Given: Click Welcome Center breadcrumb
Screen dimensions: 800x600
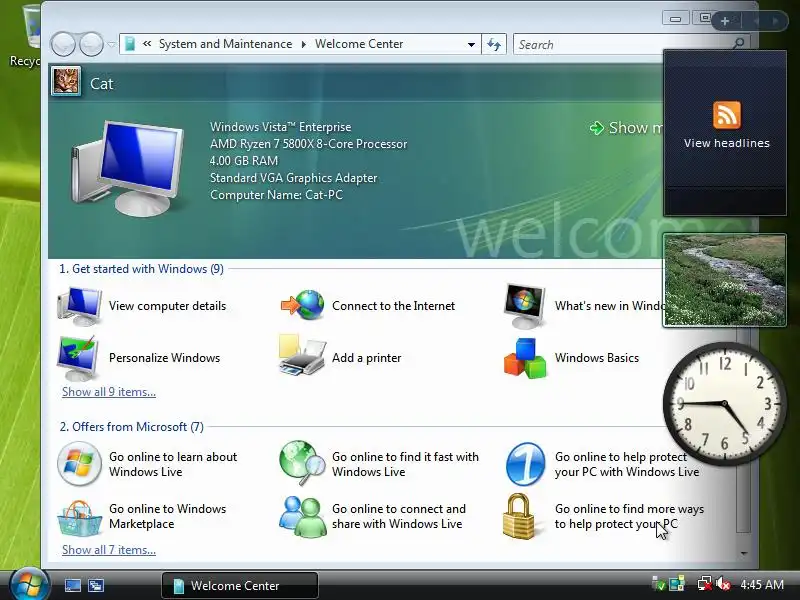Looking at the screenshot, I should click(x=359, y=44).
